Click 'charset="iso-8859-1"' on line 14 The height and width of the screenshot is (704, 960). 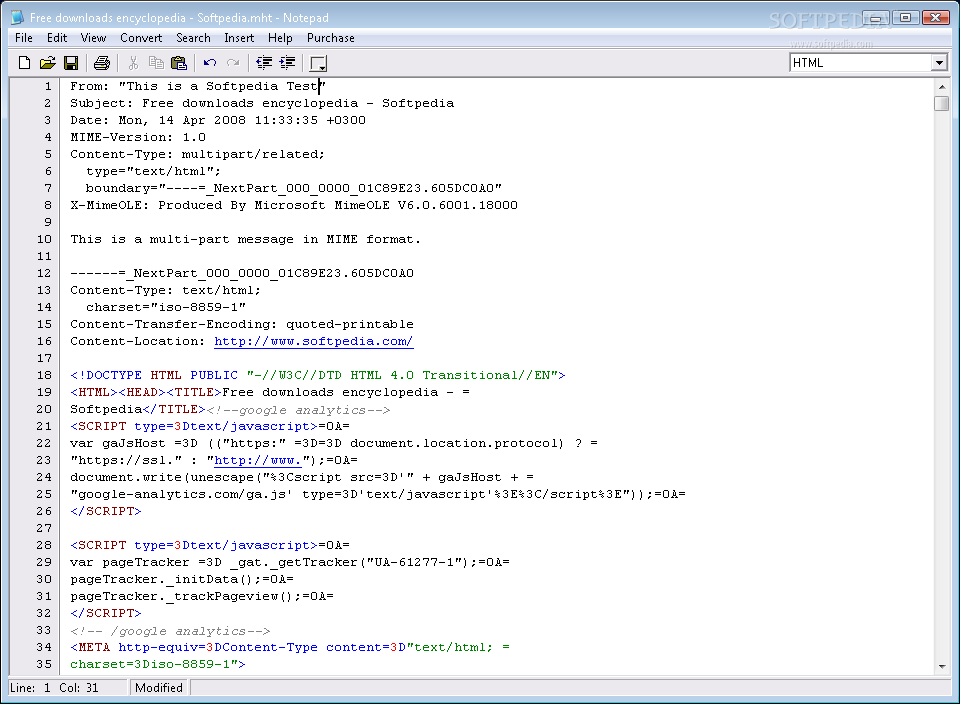pos(166,307)
